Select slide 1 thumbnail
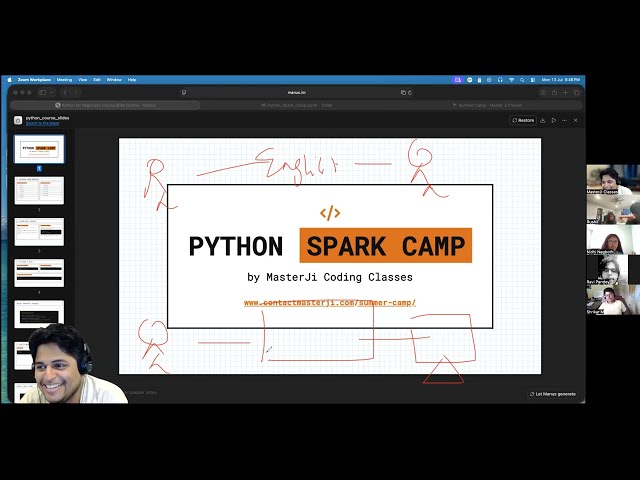The image size is (640, 480). point(39,149)
